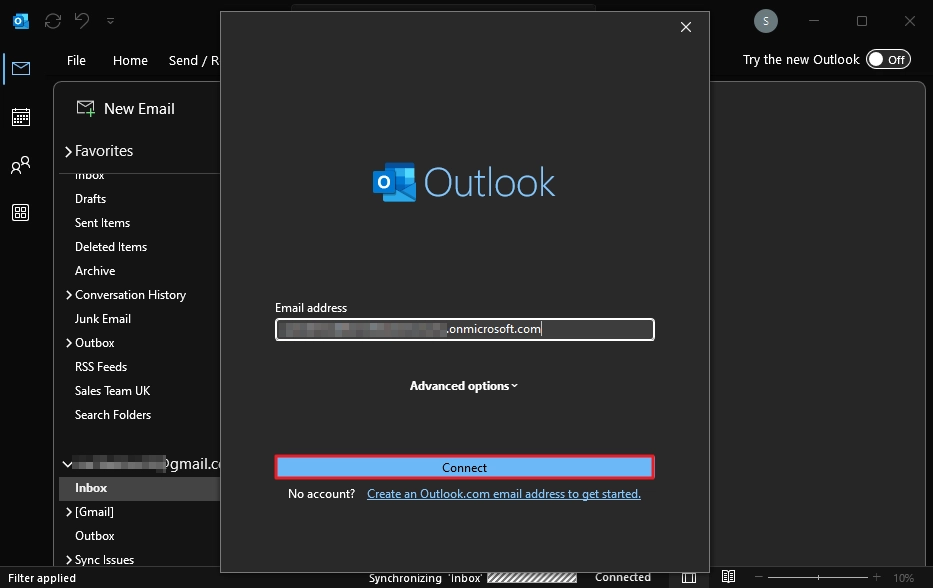Open the More Apps grid icon
This screenshot has height=588, width=933.
(21, 212)
